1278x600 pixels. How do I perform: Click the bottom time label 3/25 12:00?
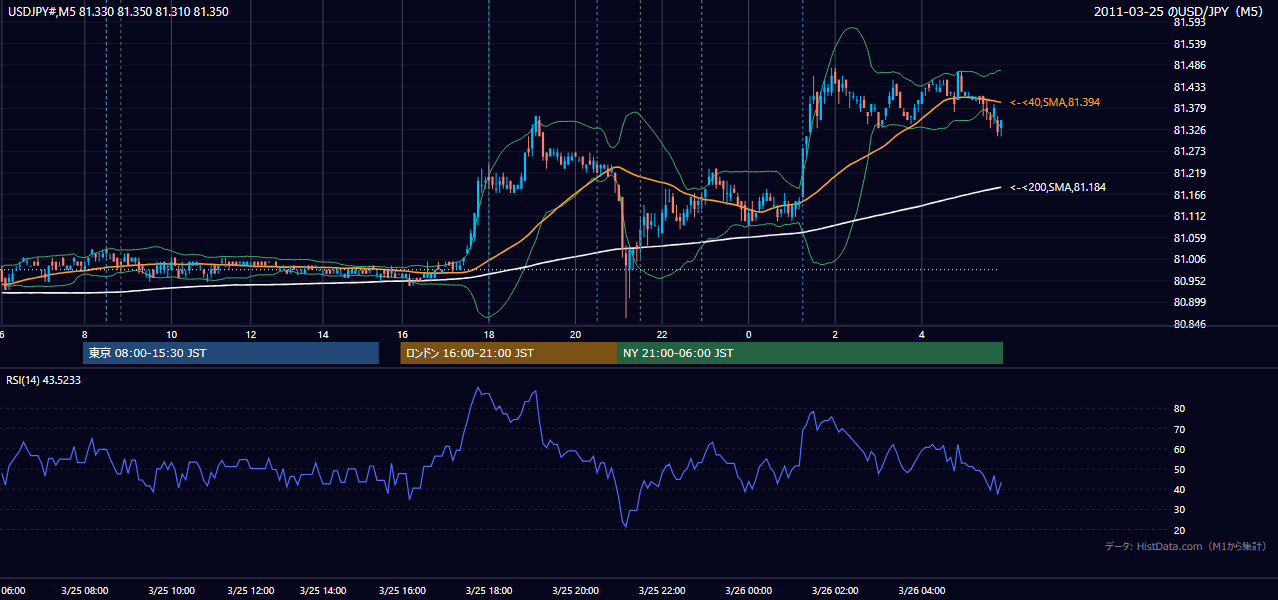252,590
